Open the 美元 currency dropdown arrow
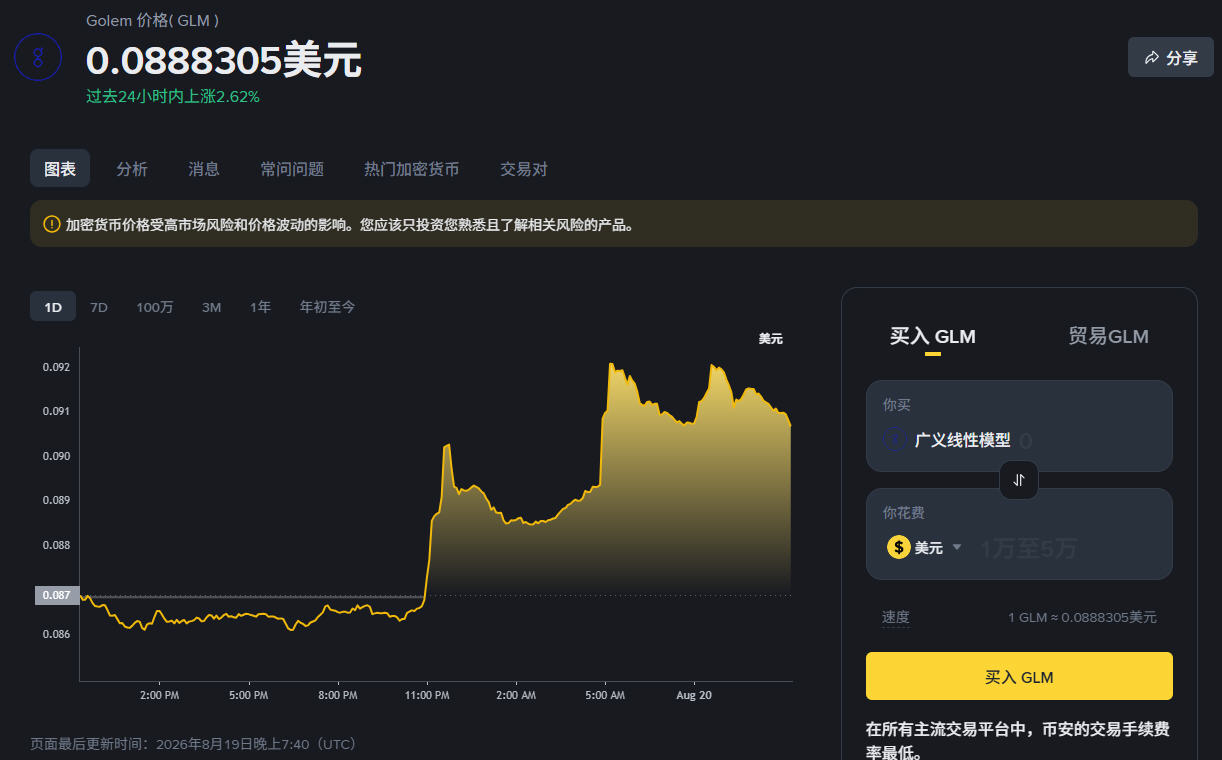This screenshot has width=1222, height=760. 957,547
